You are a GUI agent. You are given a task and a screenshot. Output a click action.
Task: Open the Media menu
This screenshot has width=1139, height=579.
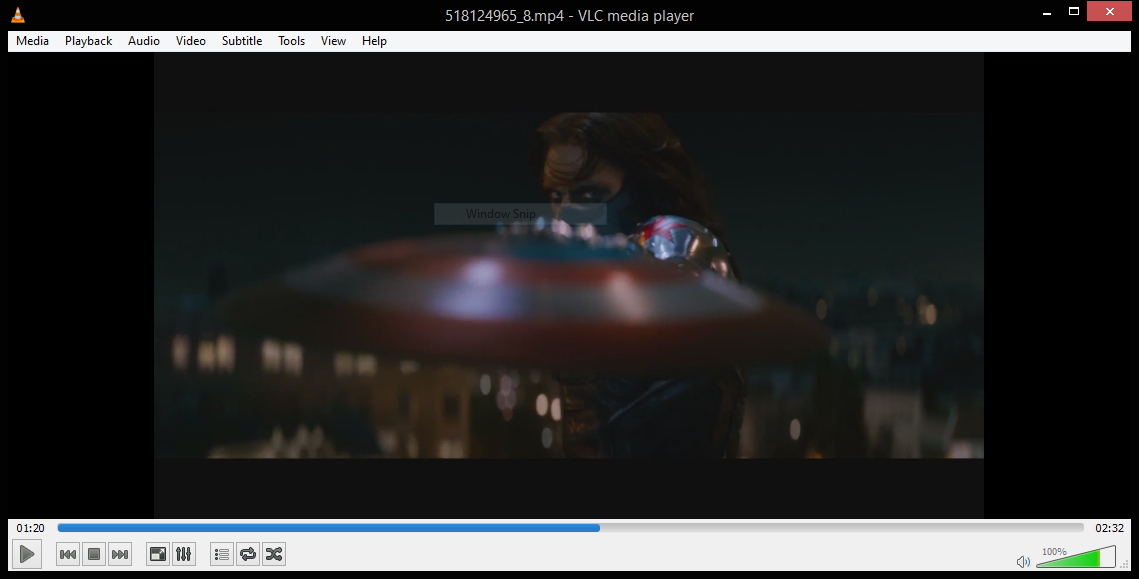tap(33, 41)
